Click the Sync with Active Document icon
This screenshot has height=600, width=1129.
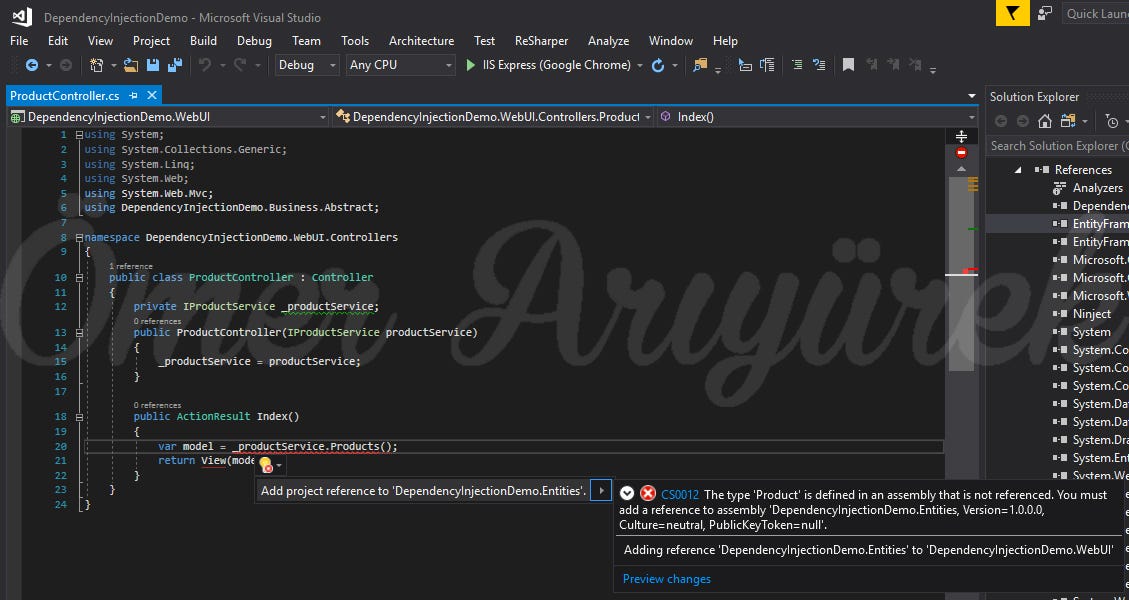(1068, 121)
